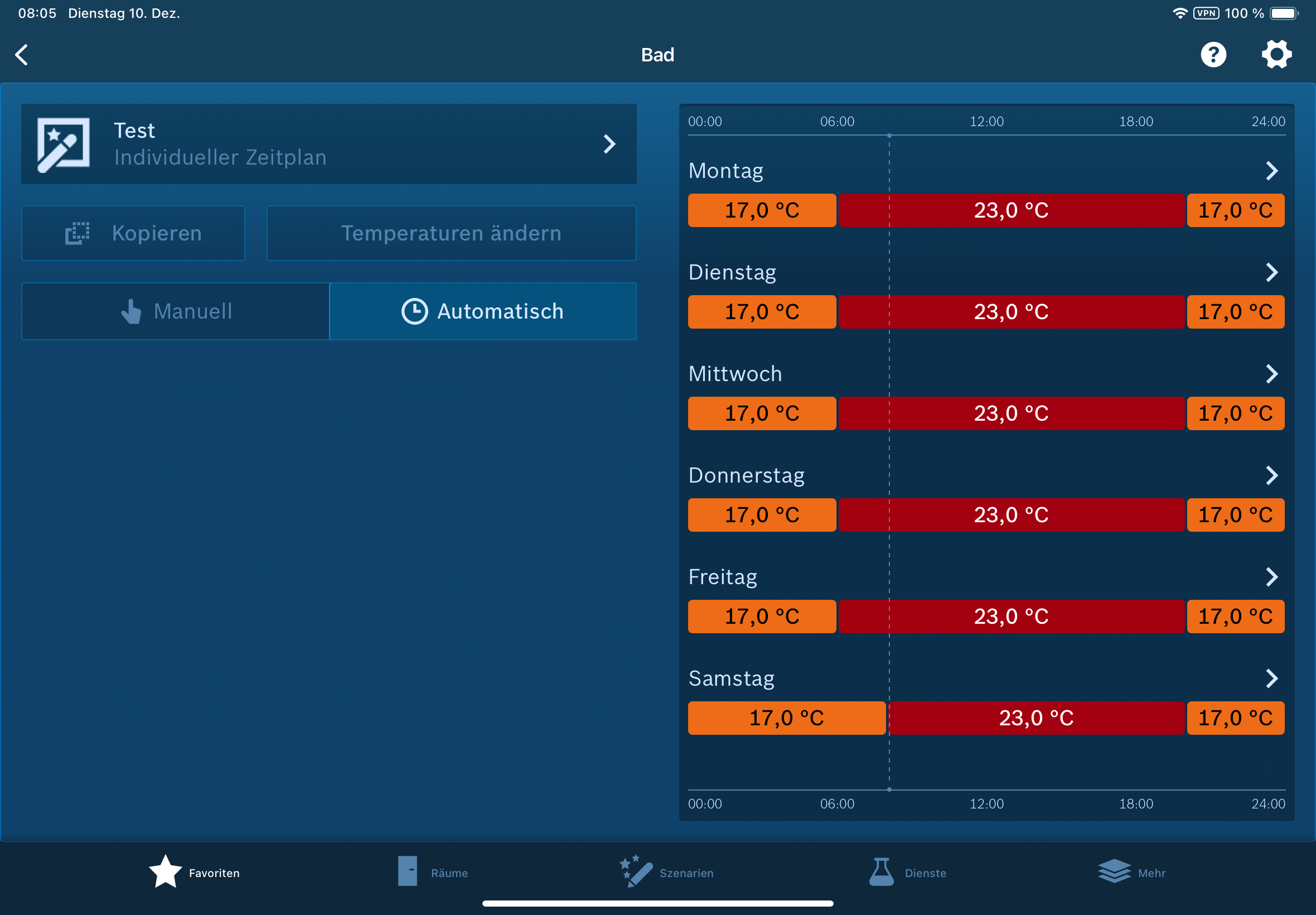1316x915 pixels.
Task: Expand Samstag schedule chevron
Action: [x=1271, y=678]
